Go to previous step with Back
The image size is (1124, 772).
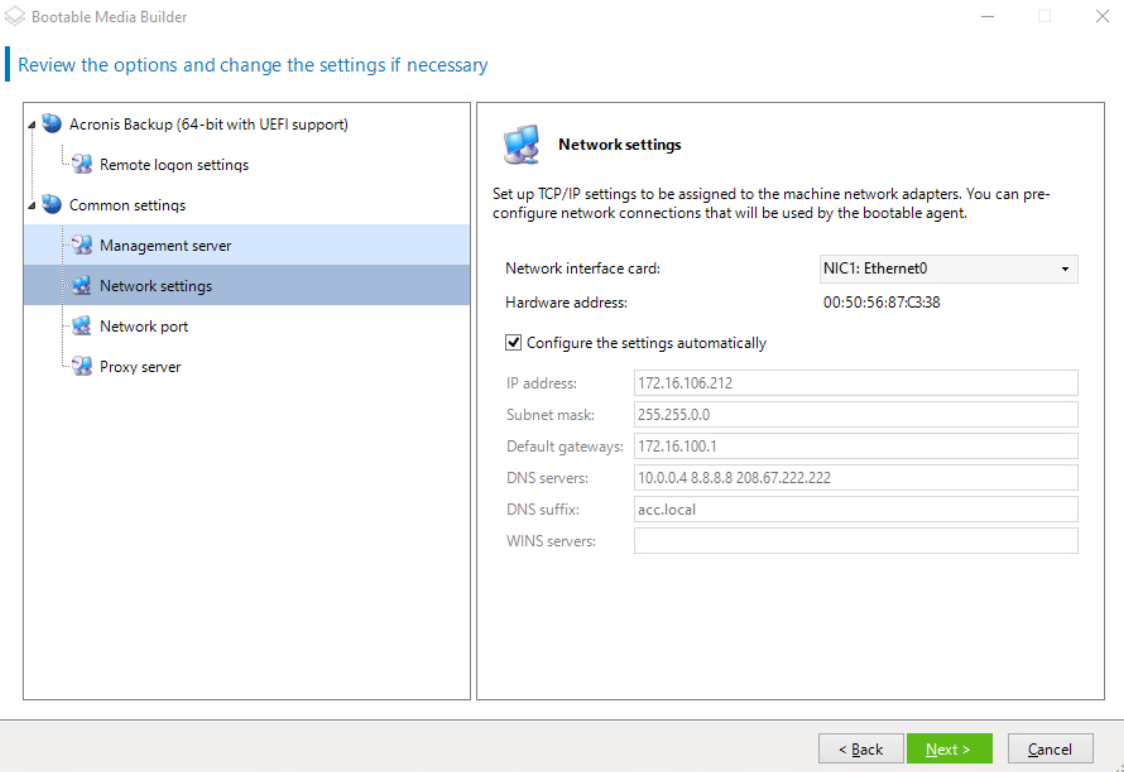click(x=861, y=749)
